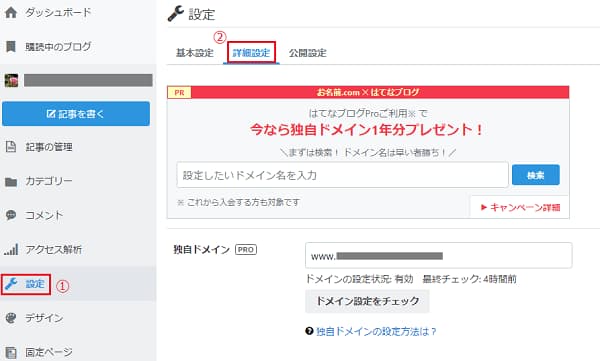Click the ドメイン設定をチェック button
Viewport: 600px width, 361px height.
click(x=367, y=301)
